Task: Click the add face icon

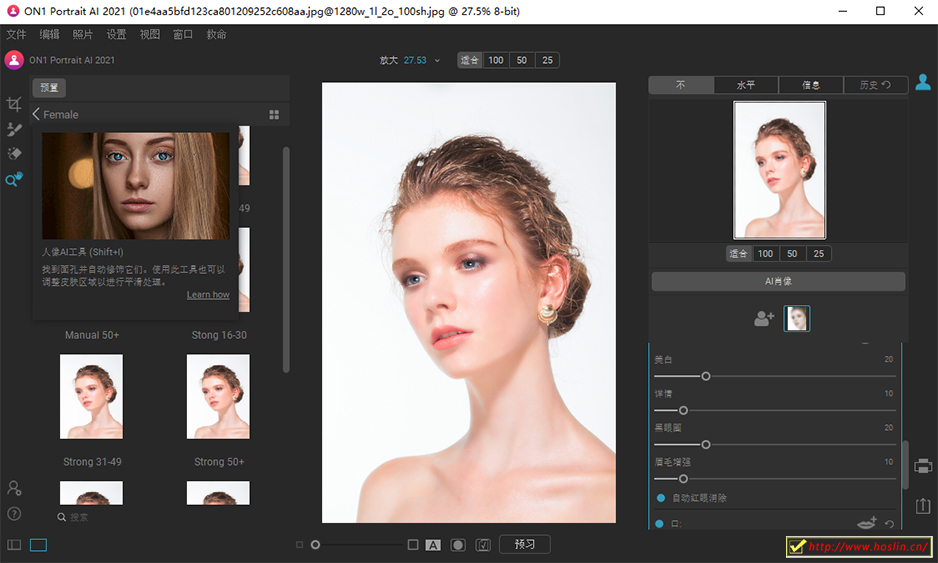Action: click(764, 319)
